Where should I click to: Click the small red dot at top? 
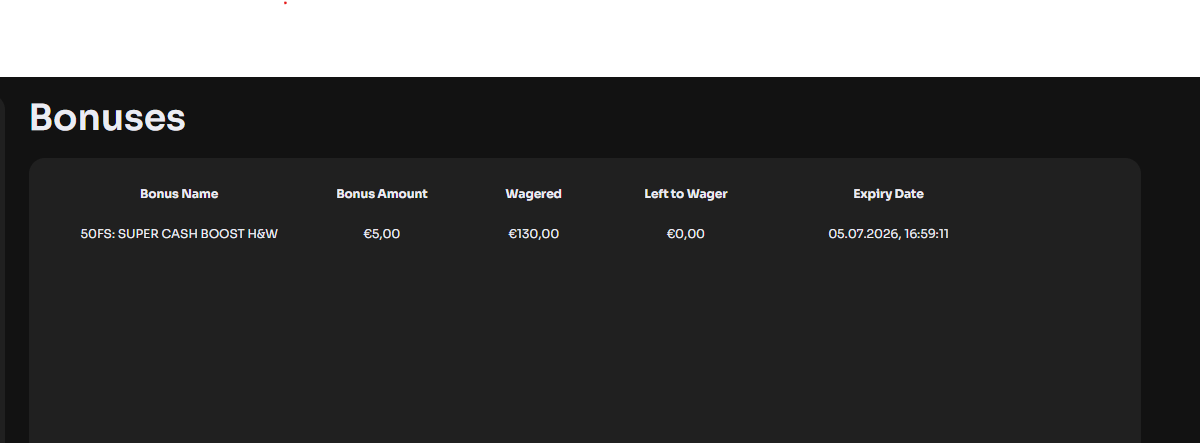coord(286,3)
